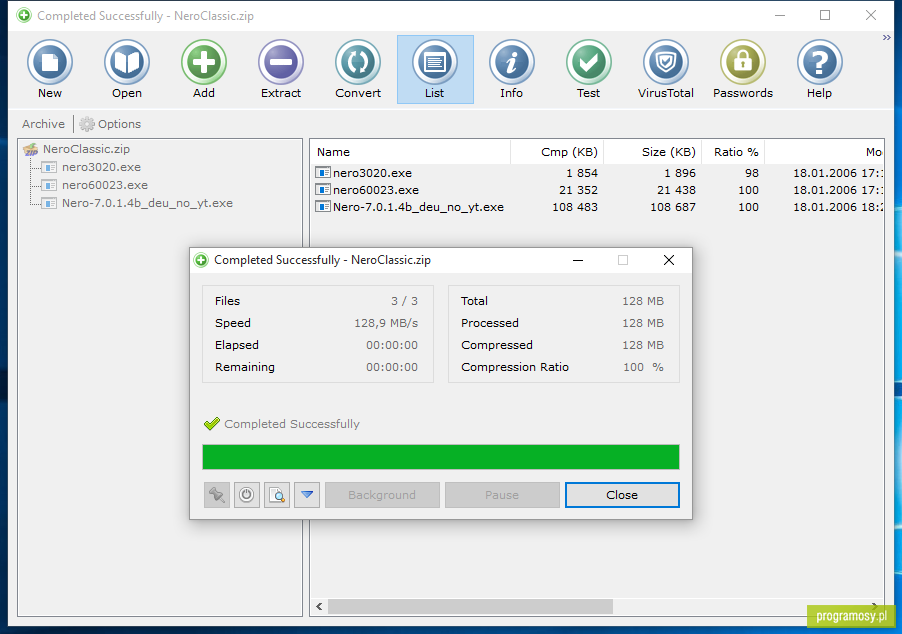
Task: Click the green Add files icon
Action: coord(204,62)
